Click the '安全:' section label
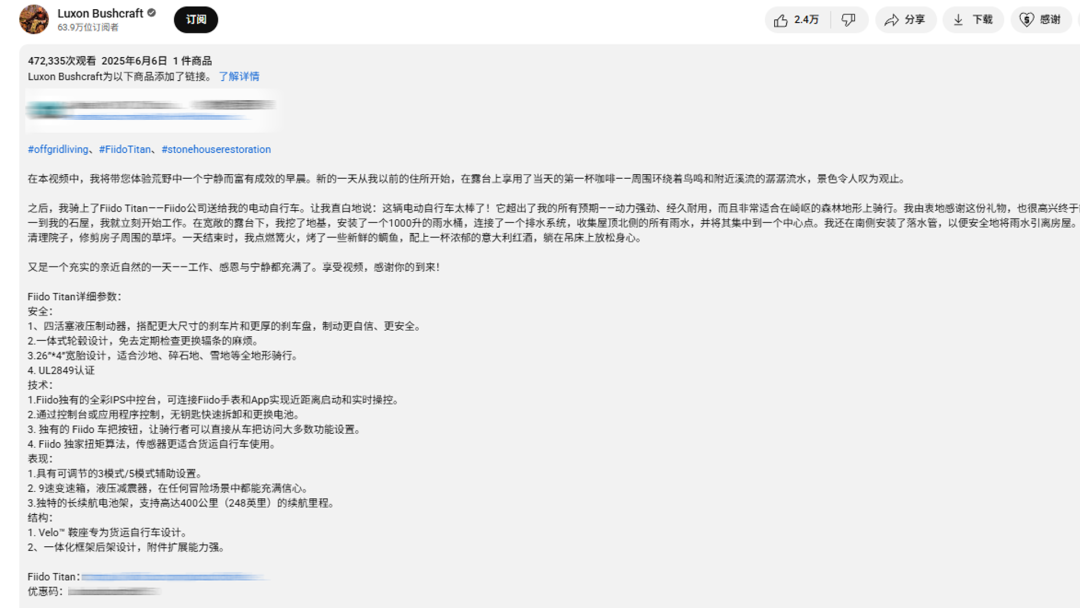 (40, 311)
